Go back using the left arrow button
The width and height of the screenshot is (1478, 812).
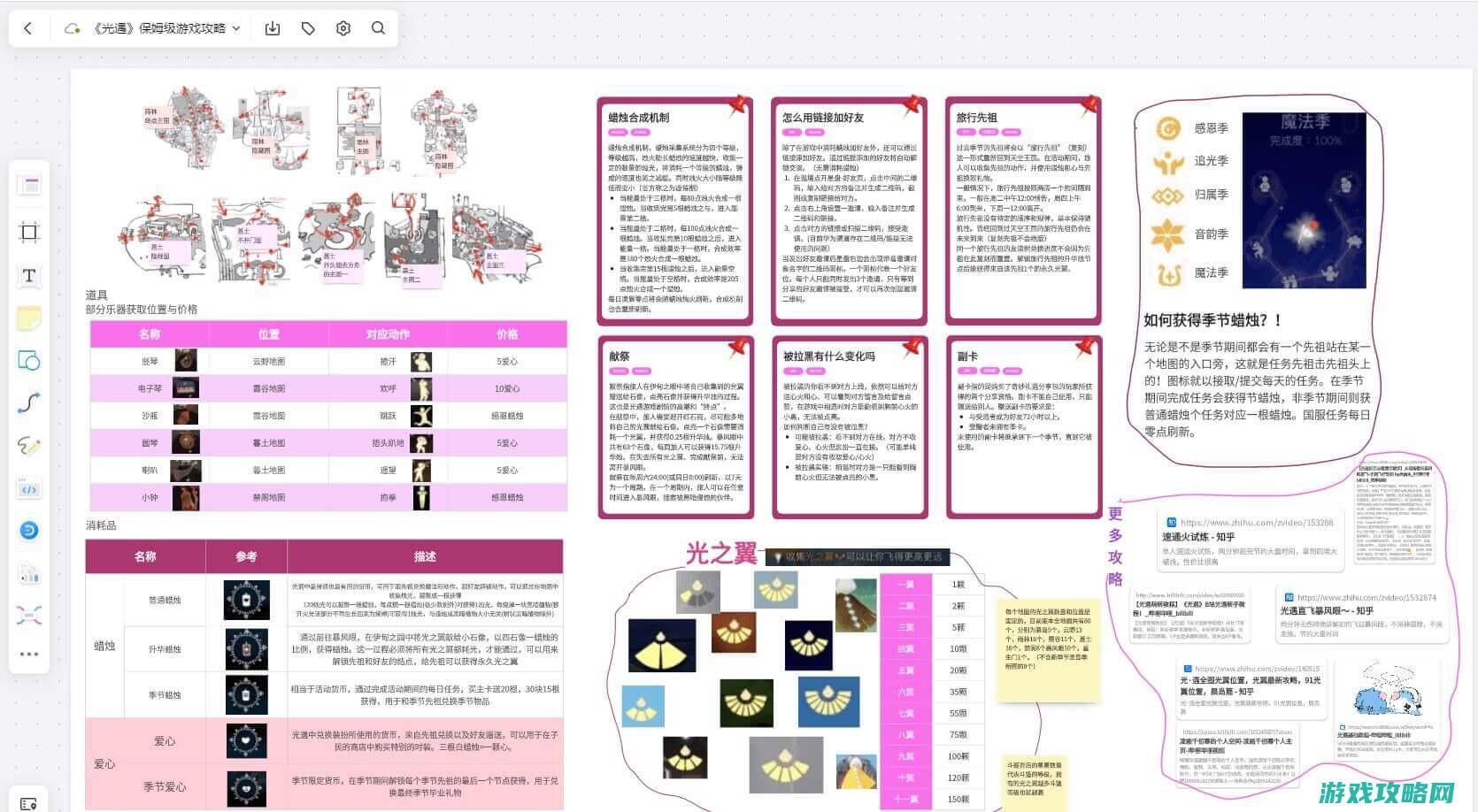click(x=27, y=28)
